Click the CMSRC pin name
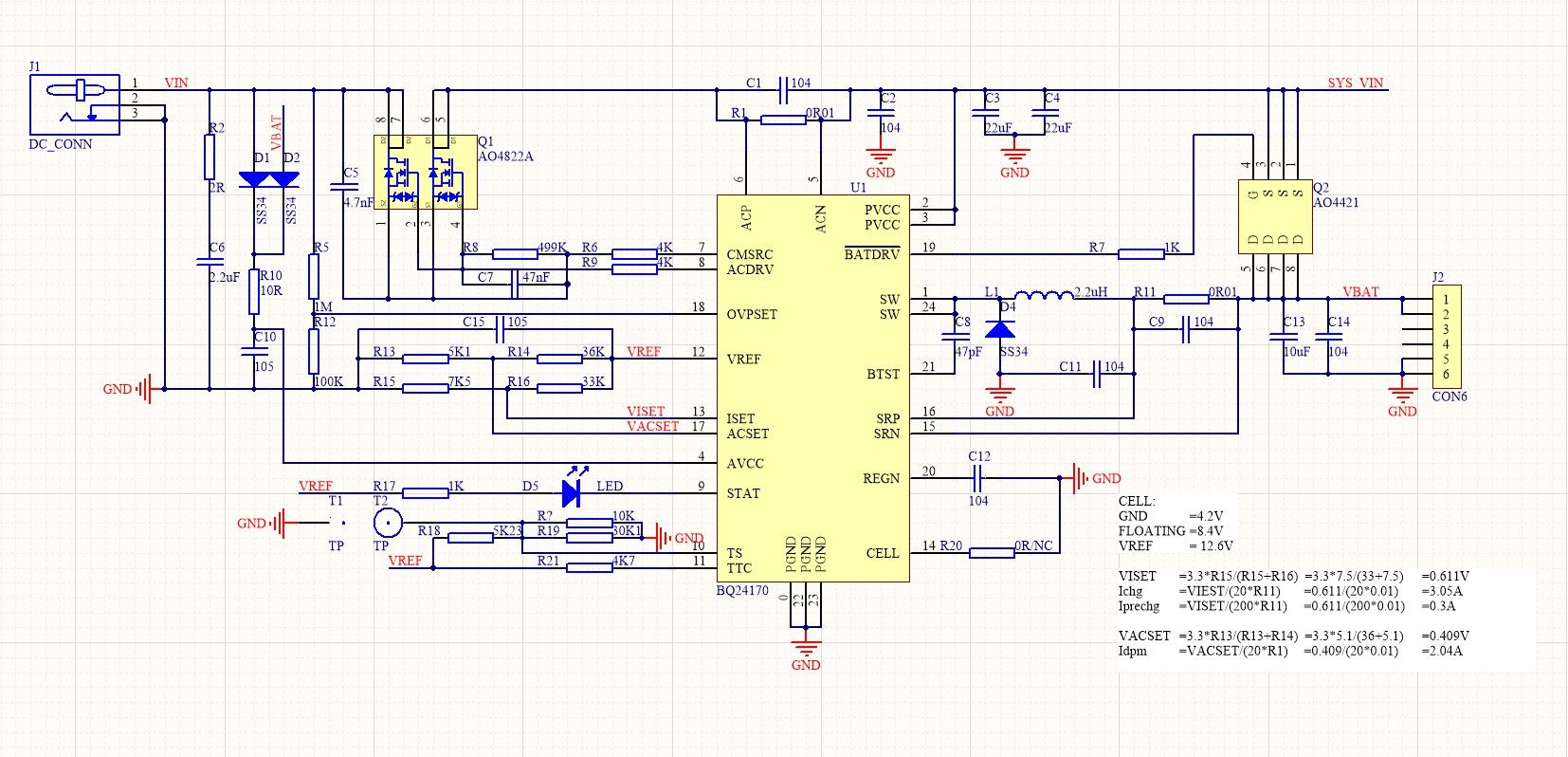1568x757 pixels. 750,254
